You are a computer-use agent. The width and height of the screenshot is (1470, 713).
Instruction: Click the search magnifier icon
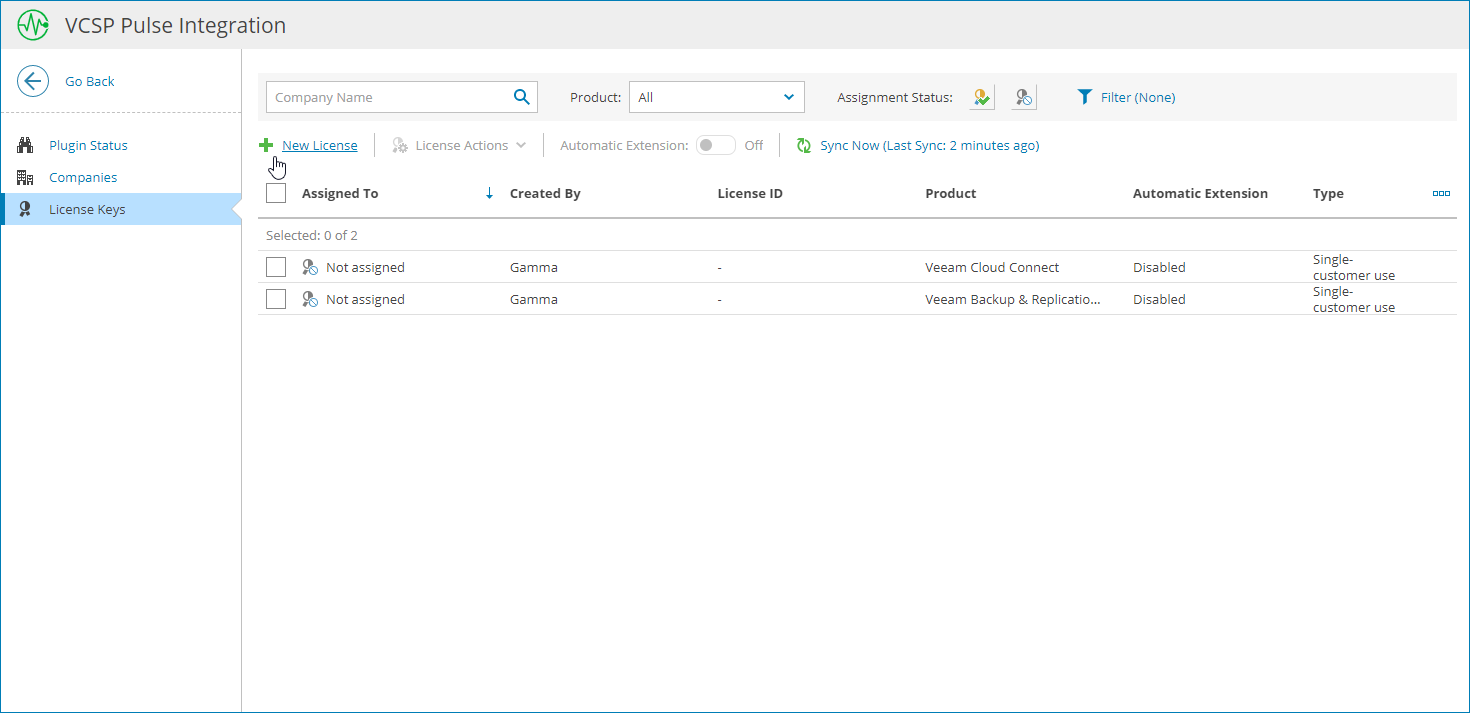pyautogui.click(x=521, y=97)
